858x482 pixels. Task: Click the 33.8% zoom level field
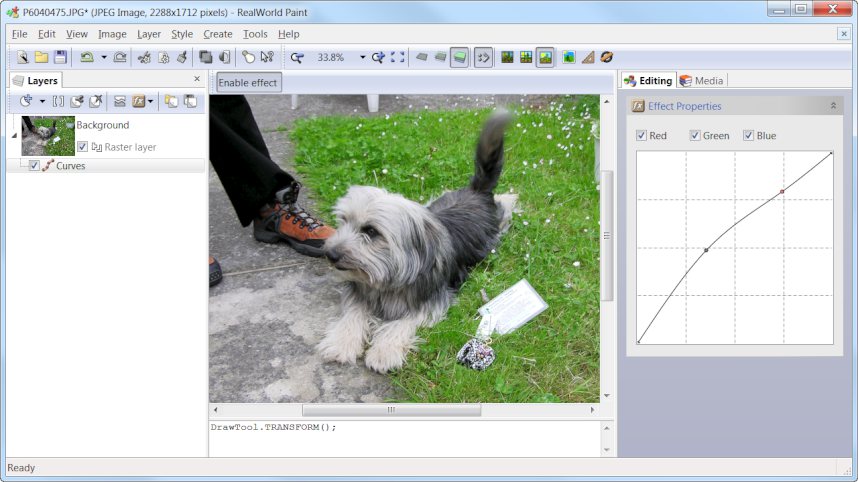tap(331, 57)
